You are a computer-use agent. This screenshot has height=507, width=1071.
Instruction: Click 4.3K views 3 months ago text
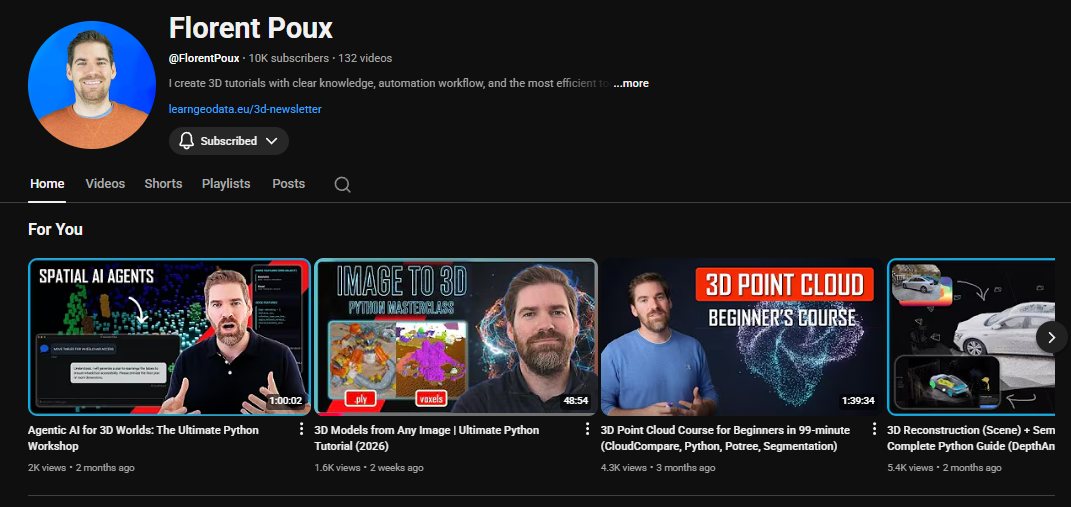coord(658,468)
